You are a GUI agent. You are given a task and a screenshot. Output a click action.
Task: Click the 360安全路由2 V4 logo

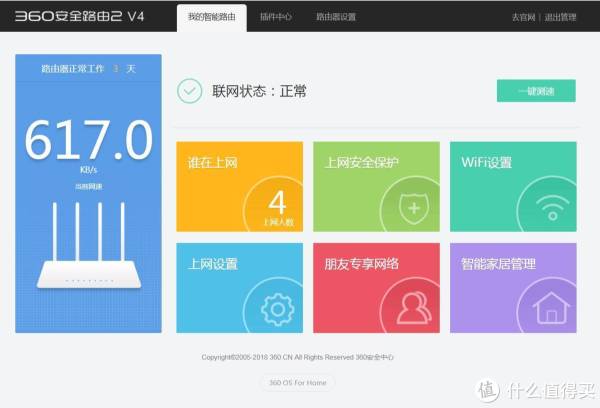[x=79, y=16]
